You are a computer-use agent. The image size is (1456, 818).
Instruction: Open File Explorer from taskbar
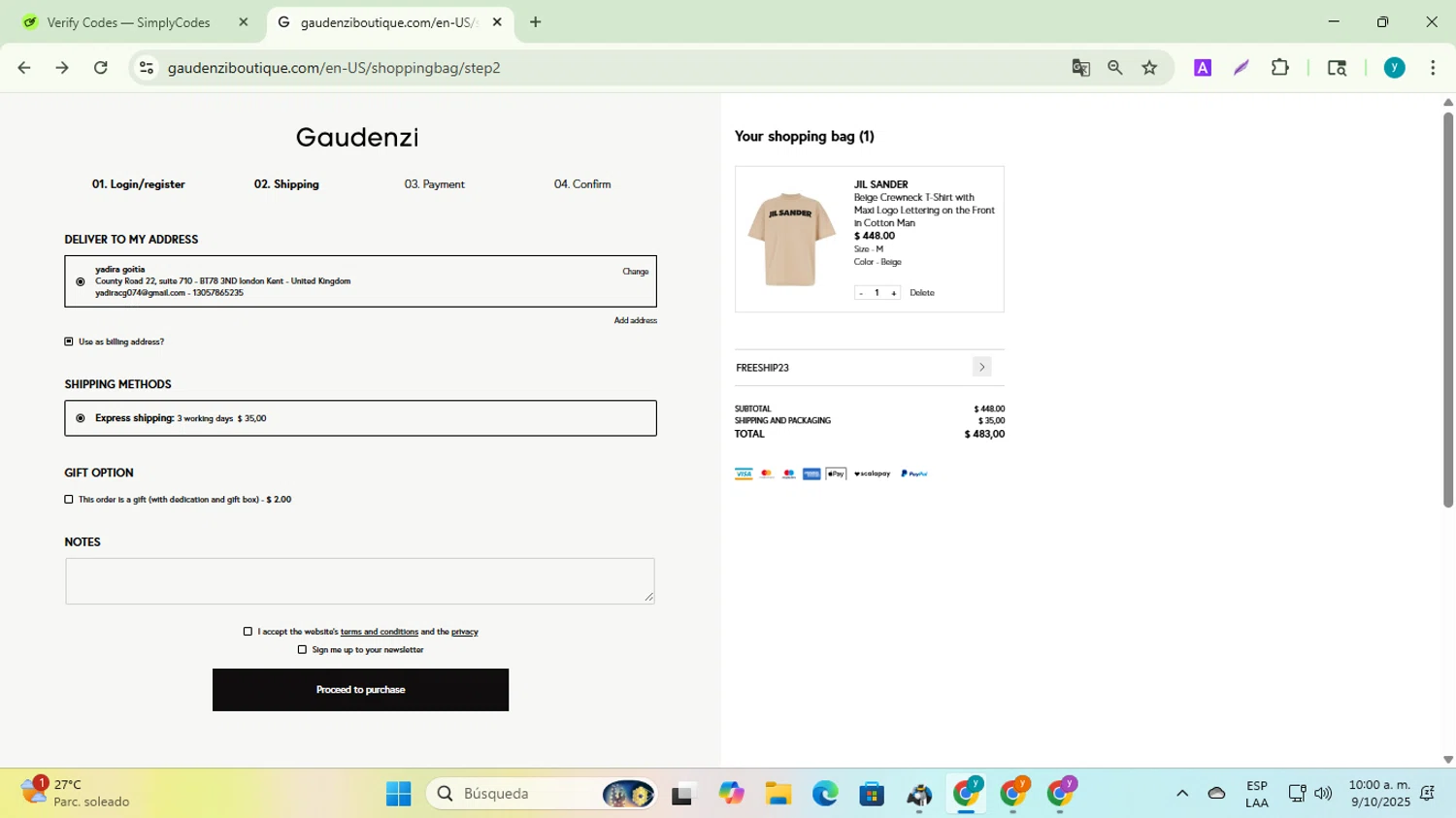778,794
